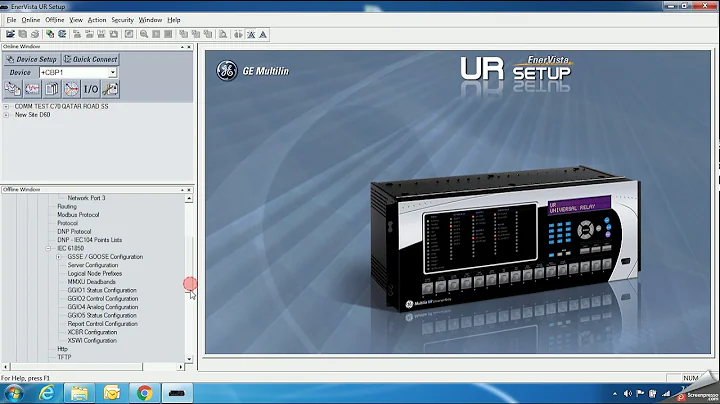The width and height of the screenshot is (720, 404).
Task: Select MMXU Deadbands item
Action: [x=91, y=282]
